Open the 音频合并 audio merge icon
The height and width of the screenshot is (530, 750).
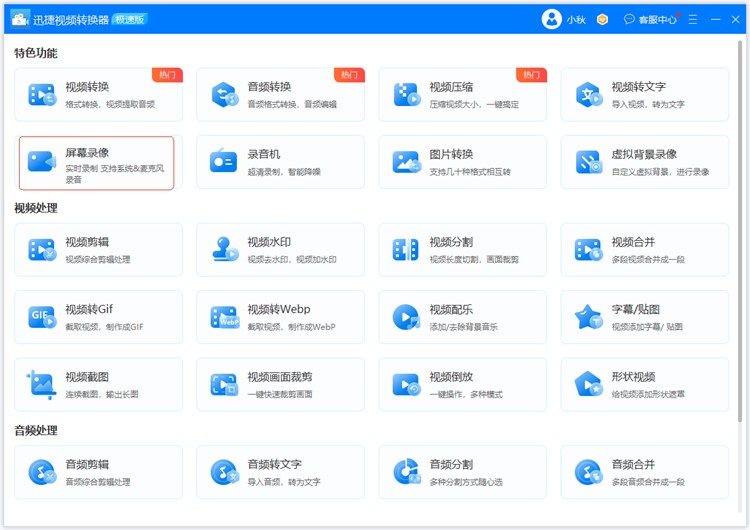coord(588,472)
